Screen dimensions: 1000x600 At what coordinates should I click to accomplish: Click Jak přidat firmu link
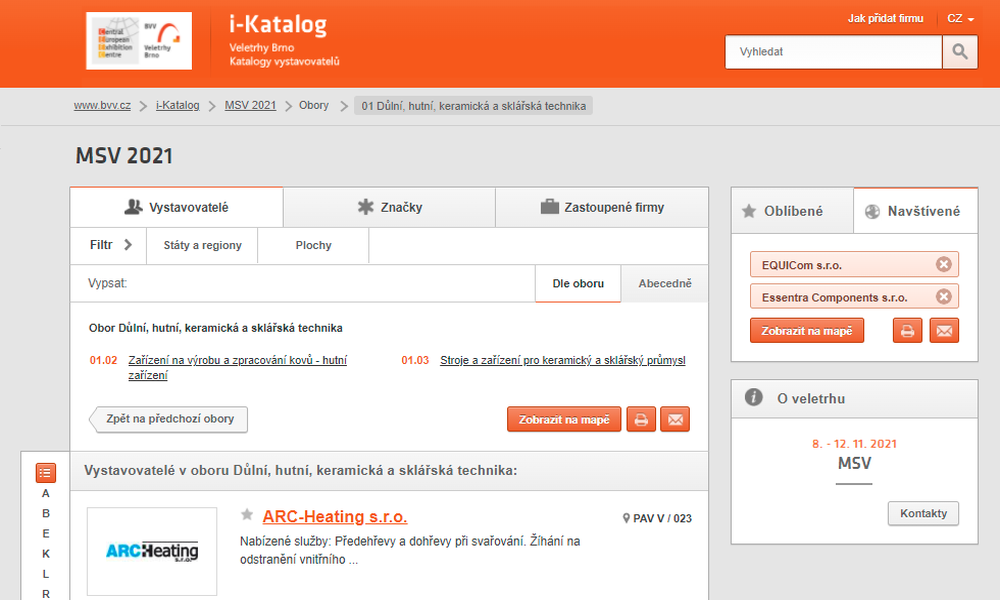click(x=885, y=18)
